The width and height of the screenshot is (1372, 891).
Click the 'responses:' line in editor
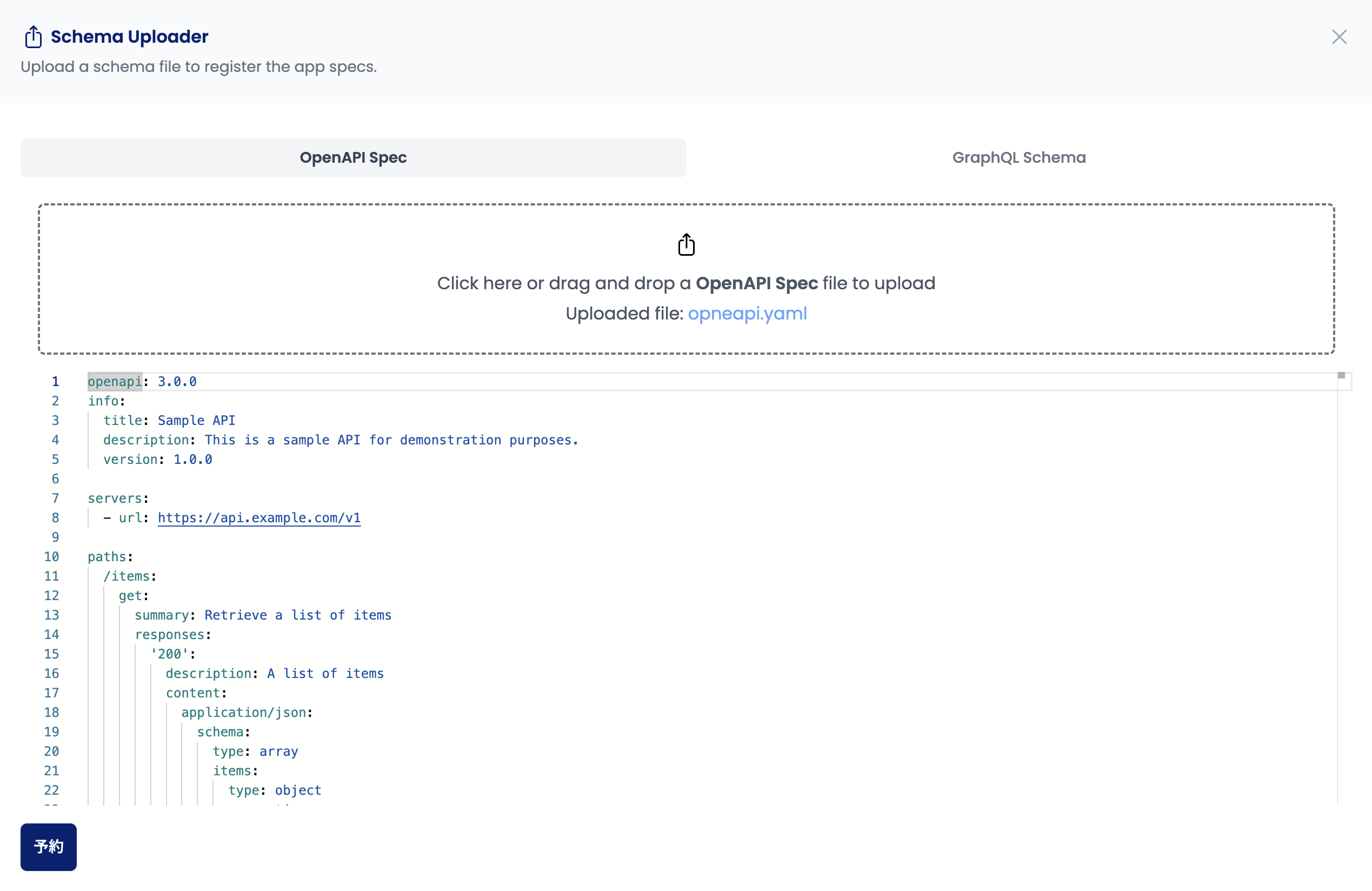pos(173,634)
